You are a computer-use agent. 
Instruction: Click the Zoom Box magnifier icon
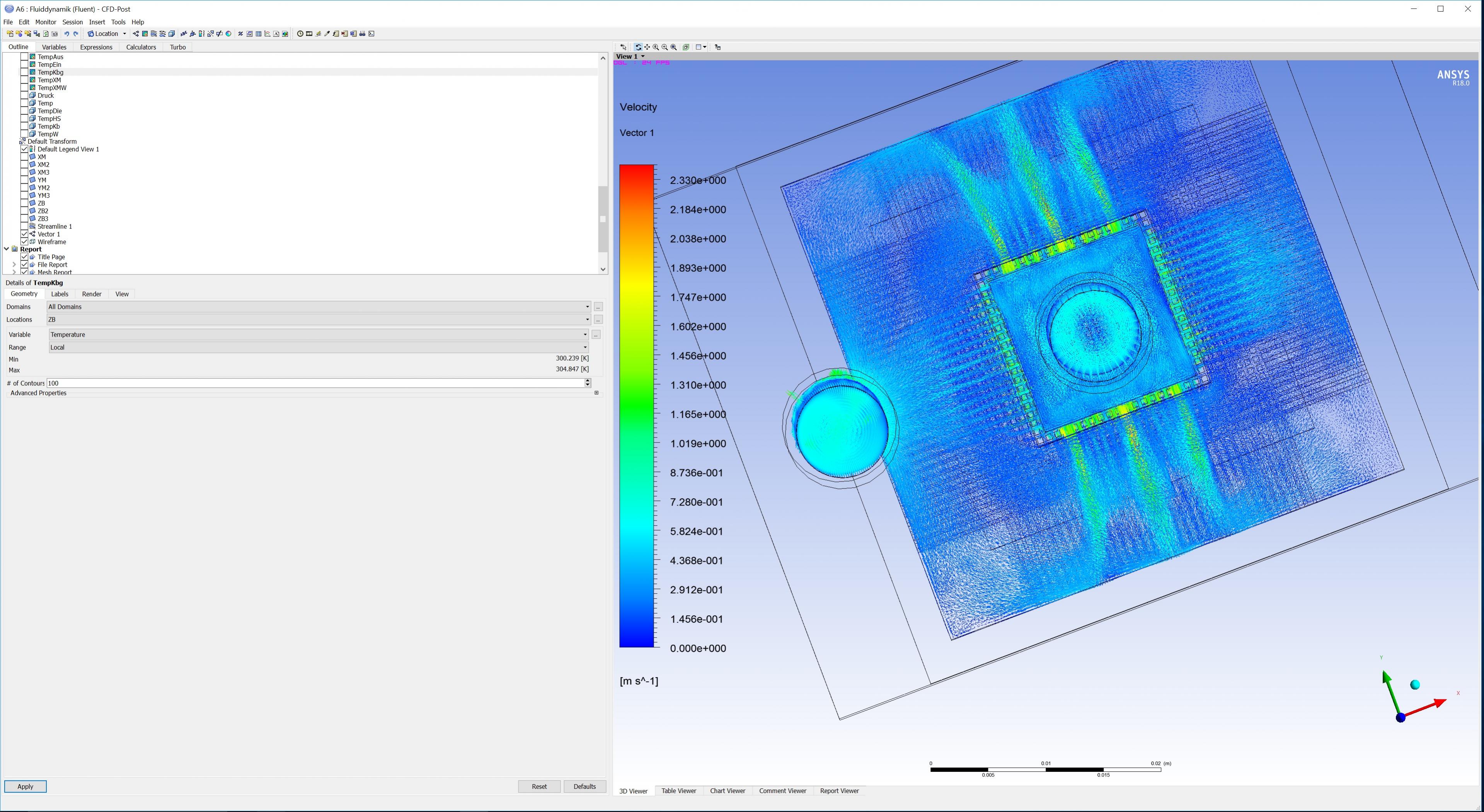point(665,47)
